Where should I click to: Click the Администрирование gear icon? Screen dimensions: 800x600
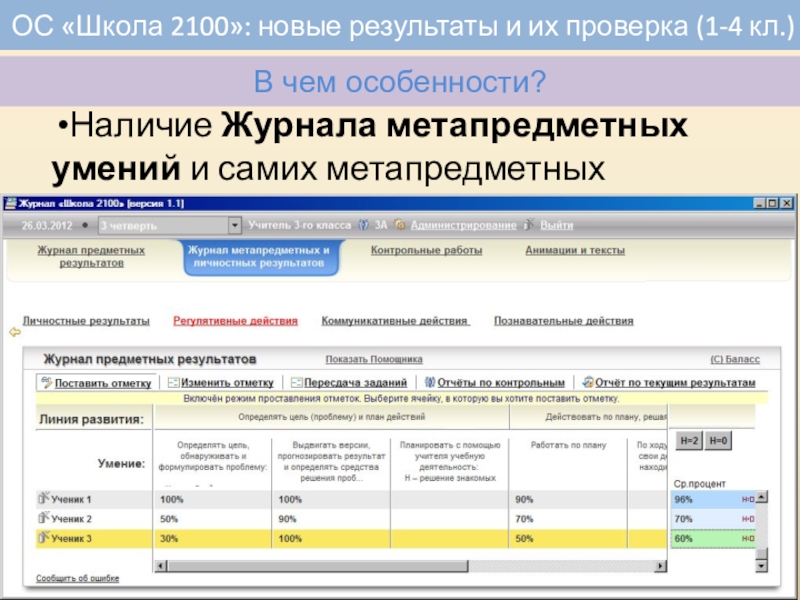400,225
